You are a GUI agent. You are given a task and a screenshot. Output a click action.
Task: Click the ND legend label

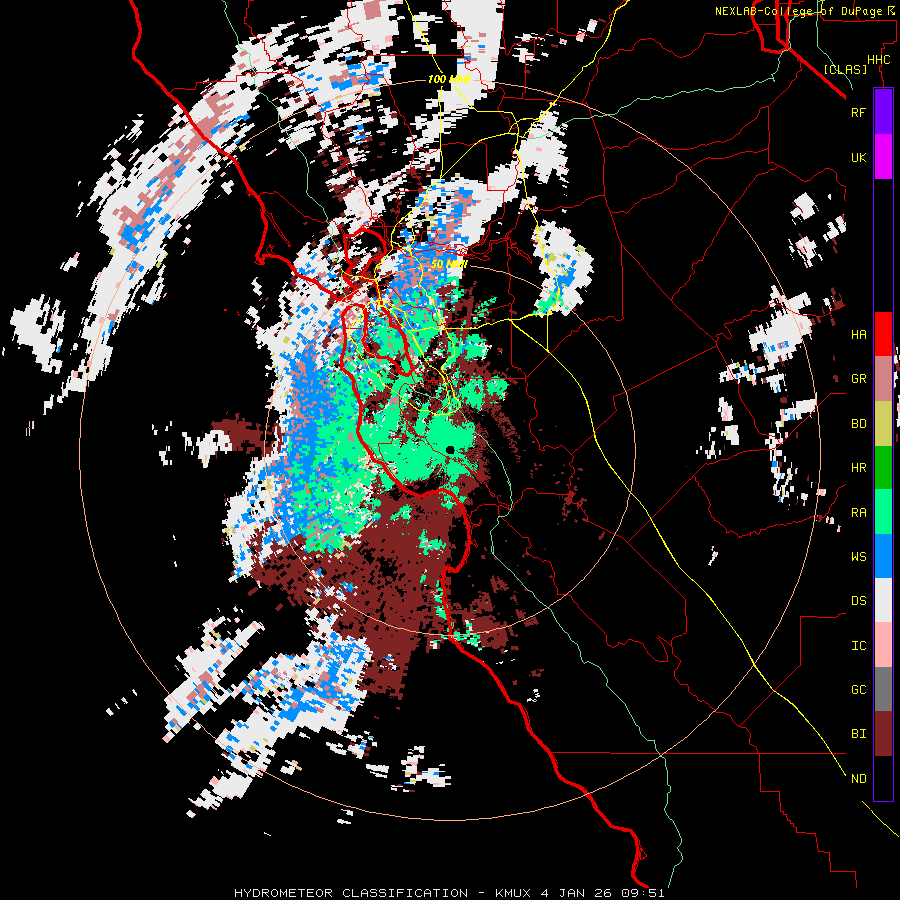(x=859, y=779)
